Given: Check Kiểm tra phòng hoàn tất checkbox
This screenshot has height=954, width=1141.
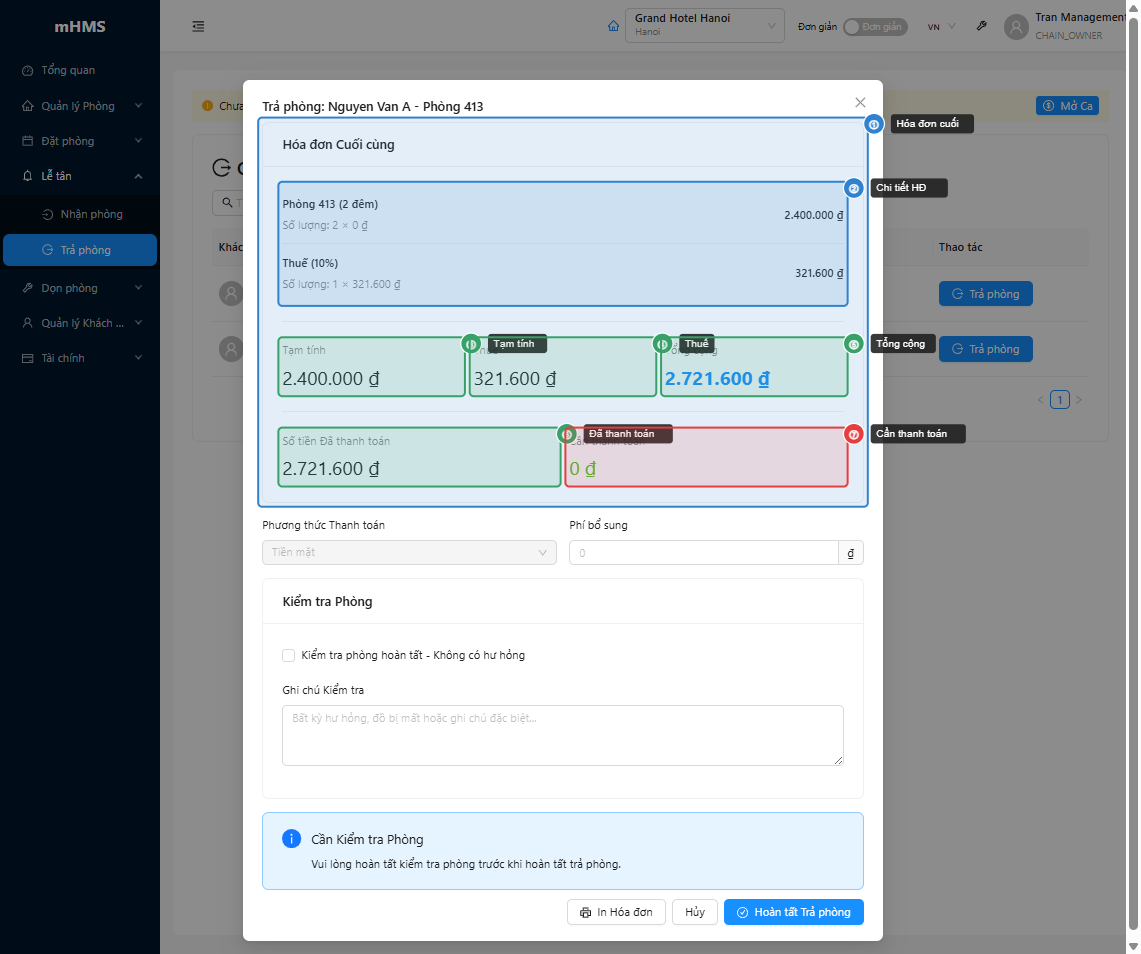Looking at the screenshot, I should coord(289,655).
